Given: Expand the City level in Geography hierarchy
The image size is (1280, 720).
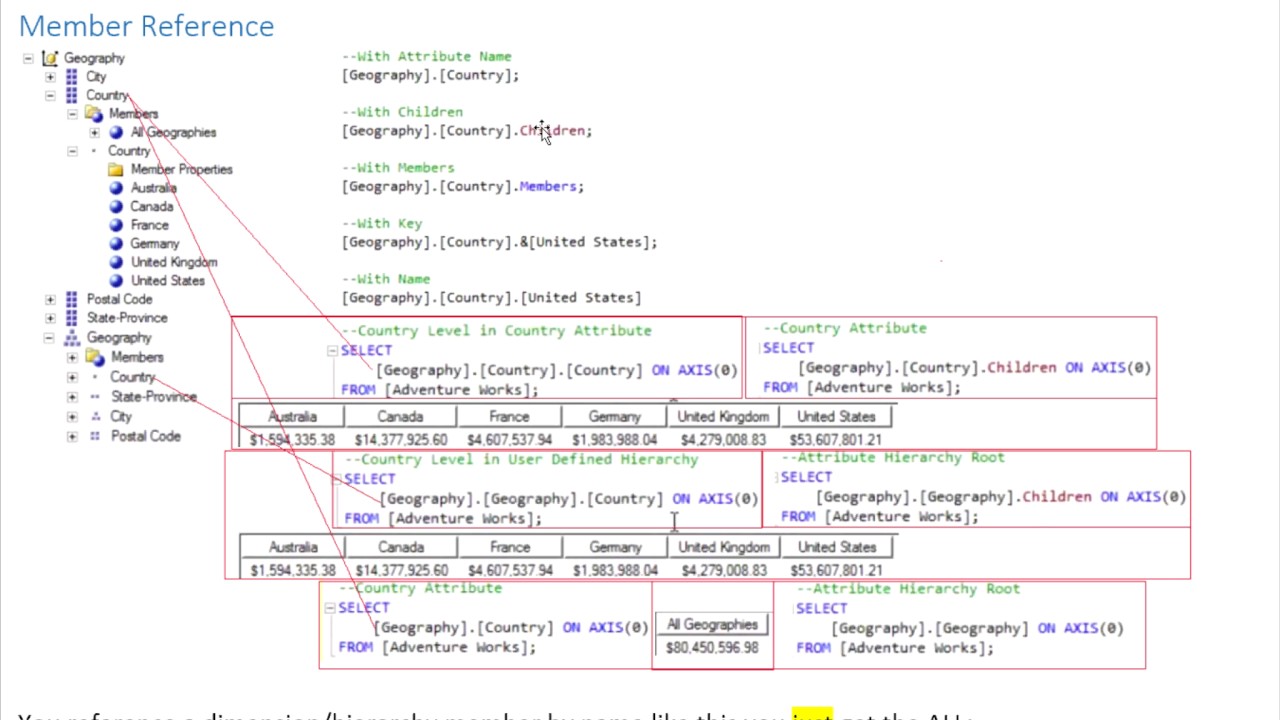Looking at the screenshot, I should [x=72, y=416].
